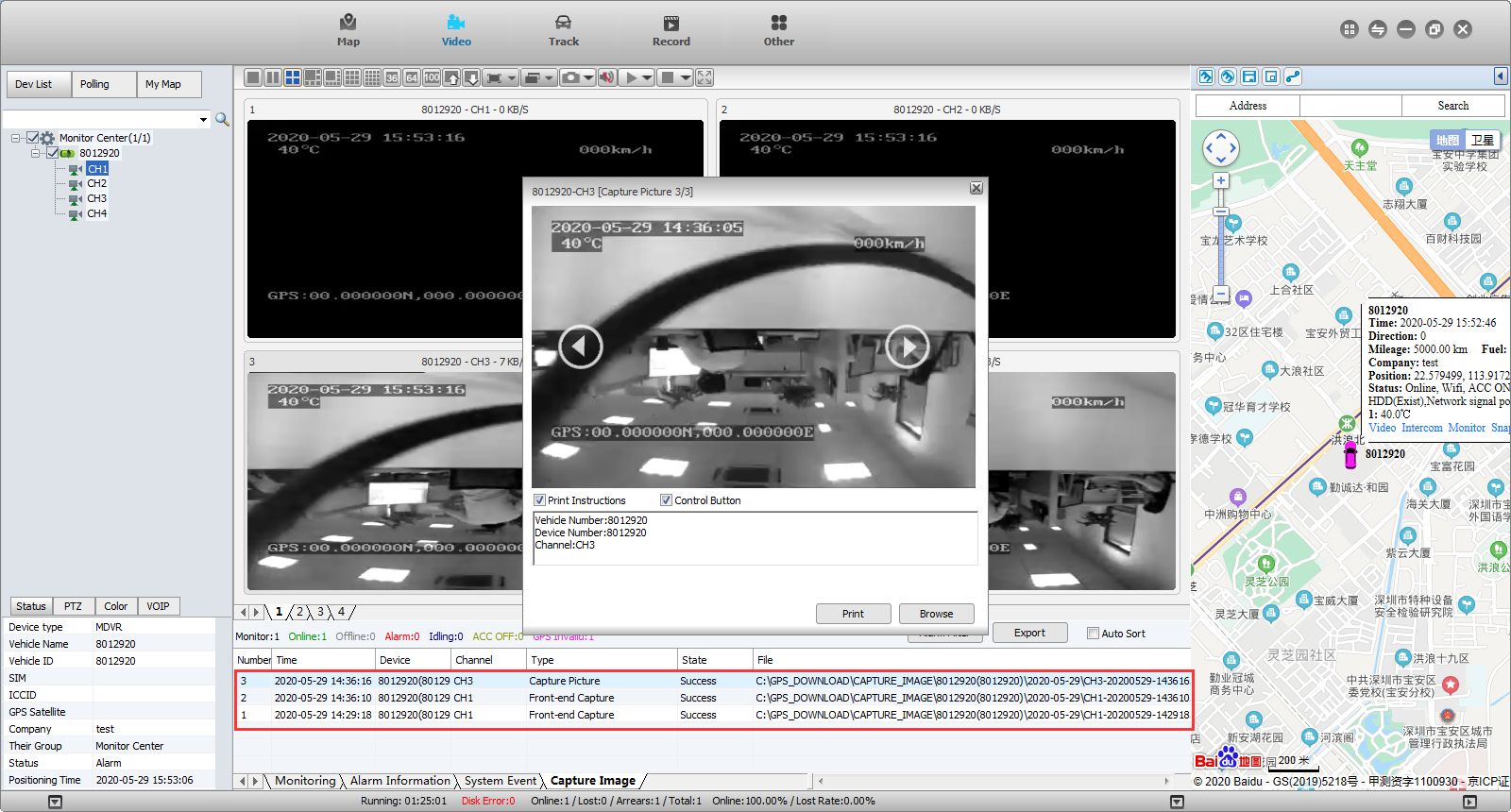Viewport: 1511px width, 812px height.
Task: Click Print in the Capture Picture dialog
Action: pos(854,614)
